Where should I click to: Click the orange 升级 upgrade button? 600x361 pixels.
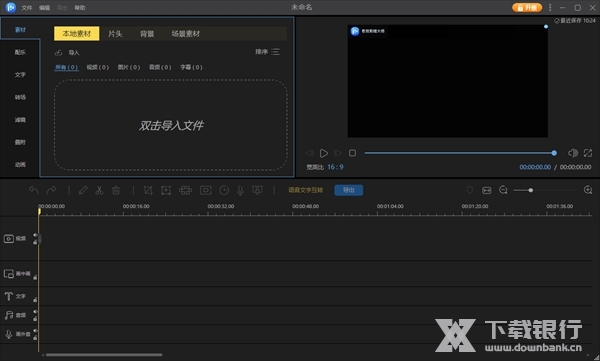click(x=527, y=8)
